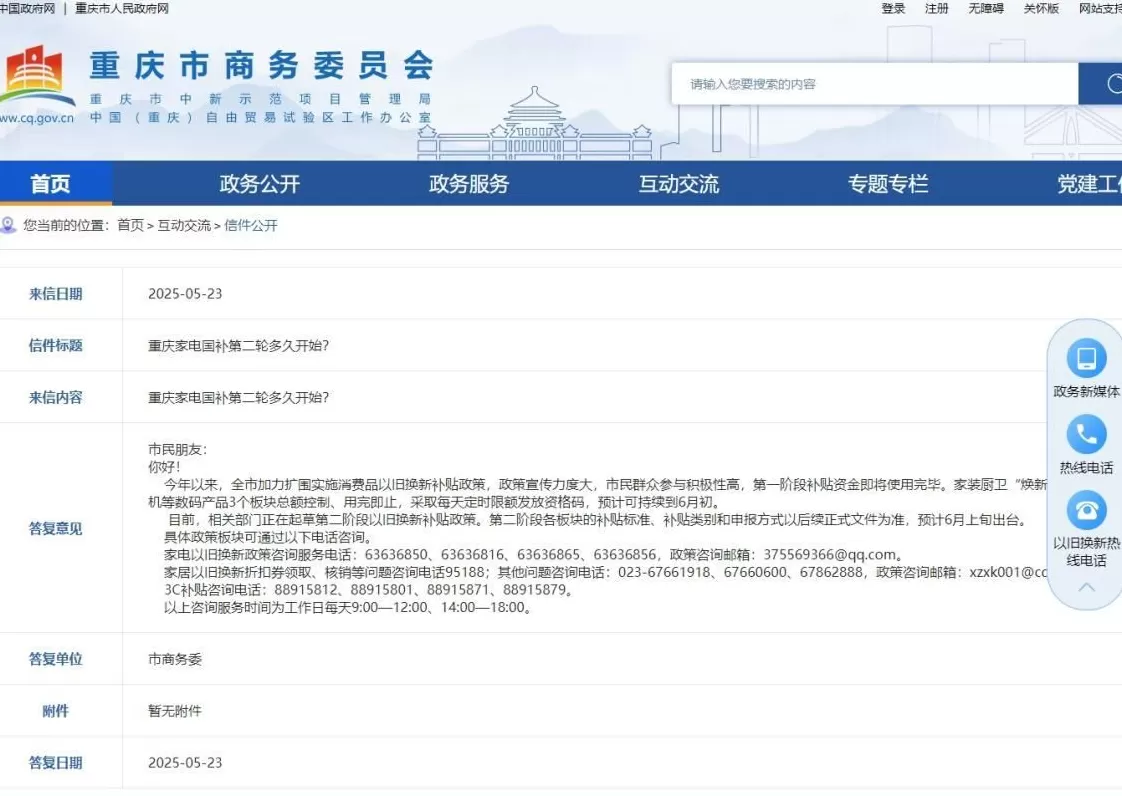Focus the search input field

click(x=875, y=84)
